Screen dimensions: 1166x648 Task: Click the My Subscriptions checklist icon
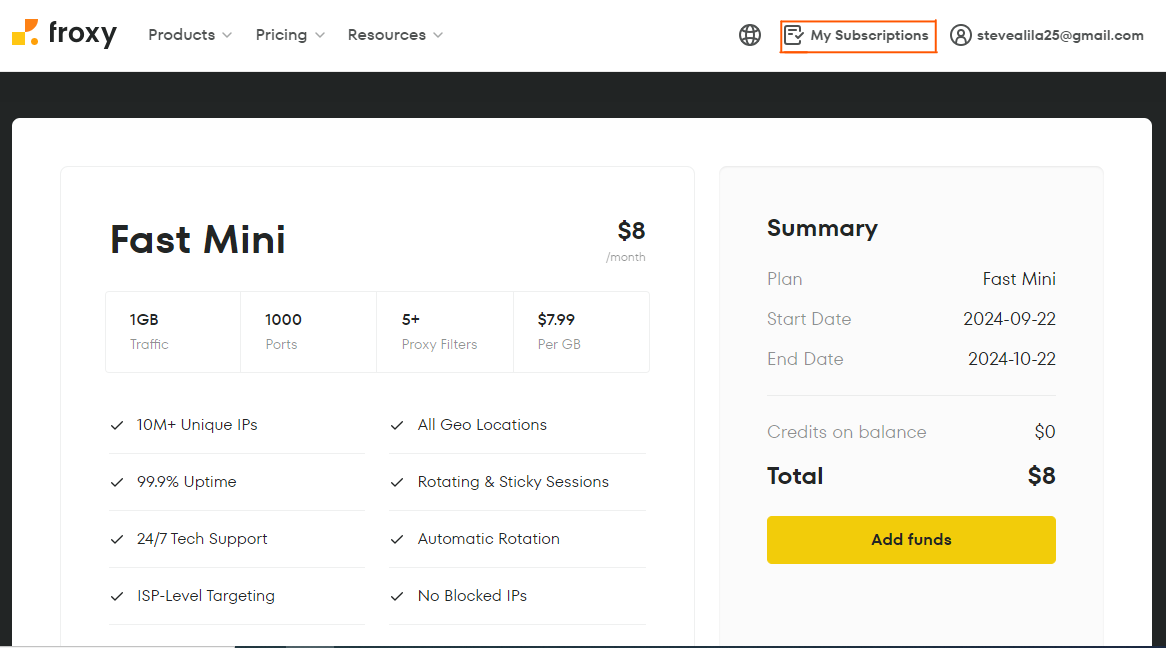[x=794, y=35]
